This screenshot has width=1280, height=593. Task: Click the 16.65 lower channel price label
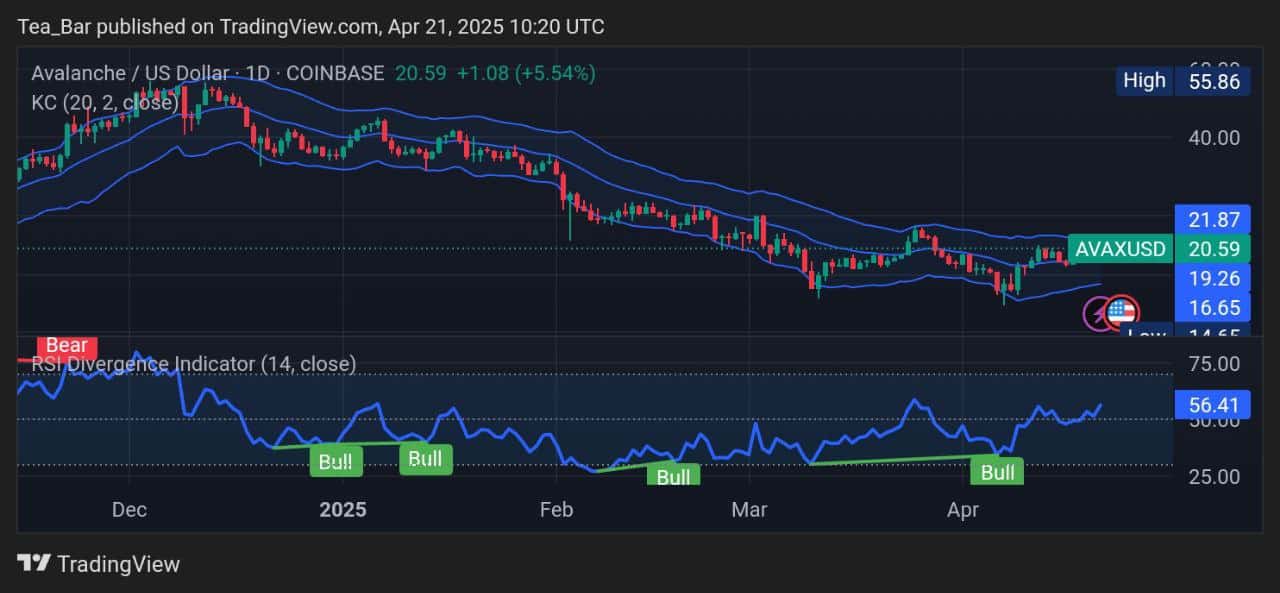pos(1213,307)
